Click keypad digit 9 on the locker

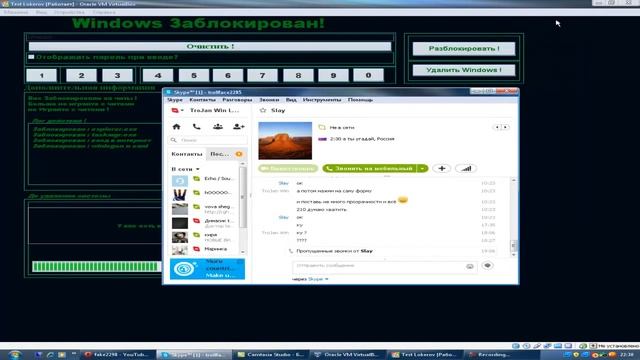click(333, 76)
